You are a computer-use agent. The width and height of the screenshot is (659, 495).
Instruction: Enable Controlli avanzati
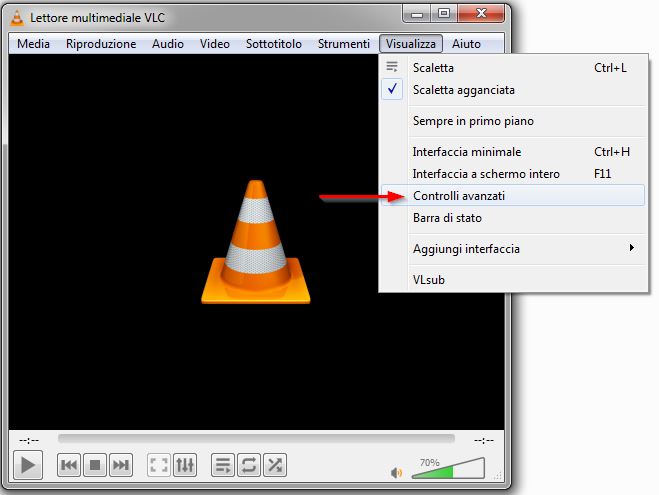[x=513, y=195]
